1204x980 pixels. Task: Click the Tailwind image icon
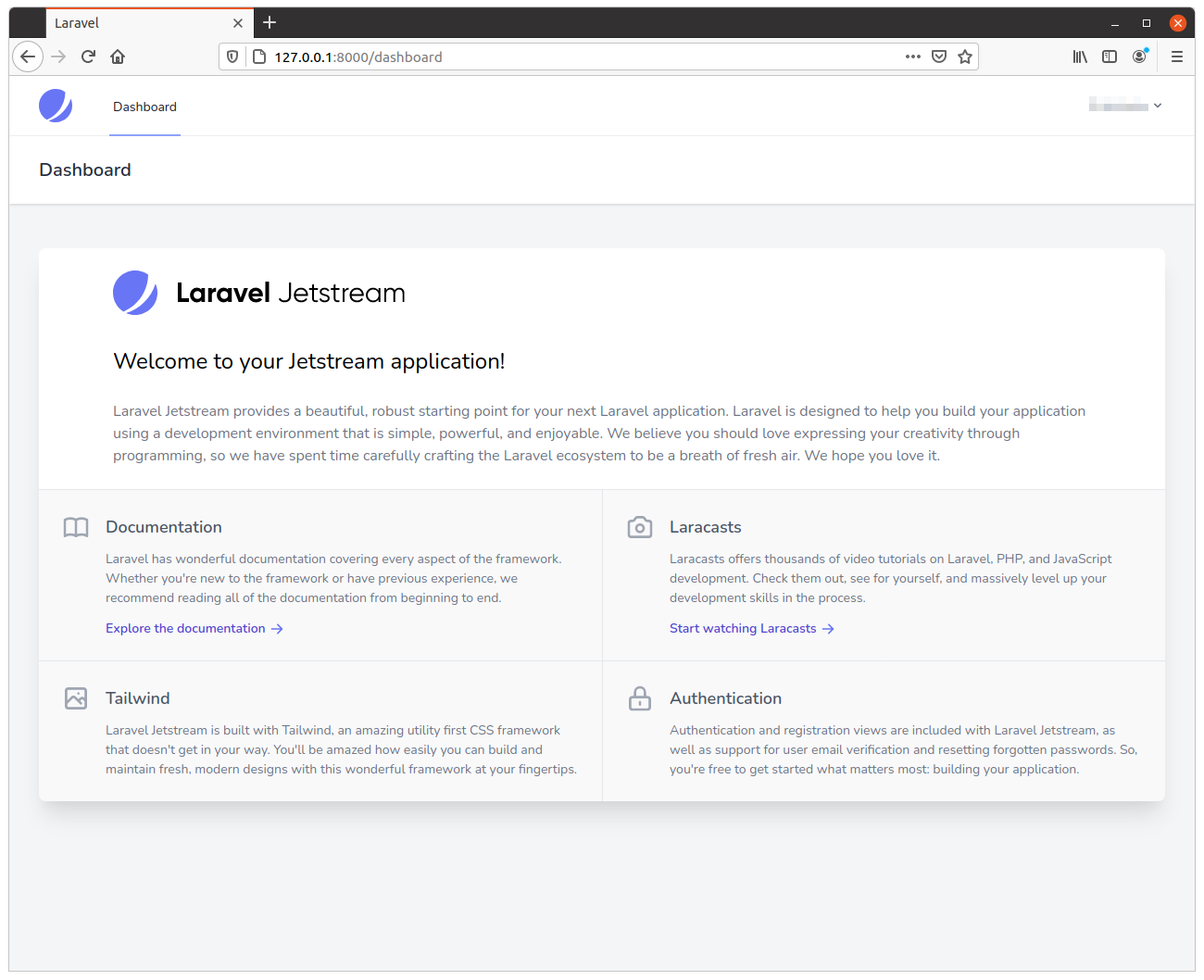tap(76, 697)
